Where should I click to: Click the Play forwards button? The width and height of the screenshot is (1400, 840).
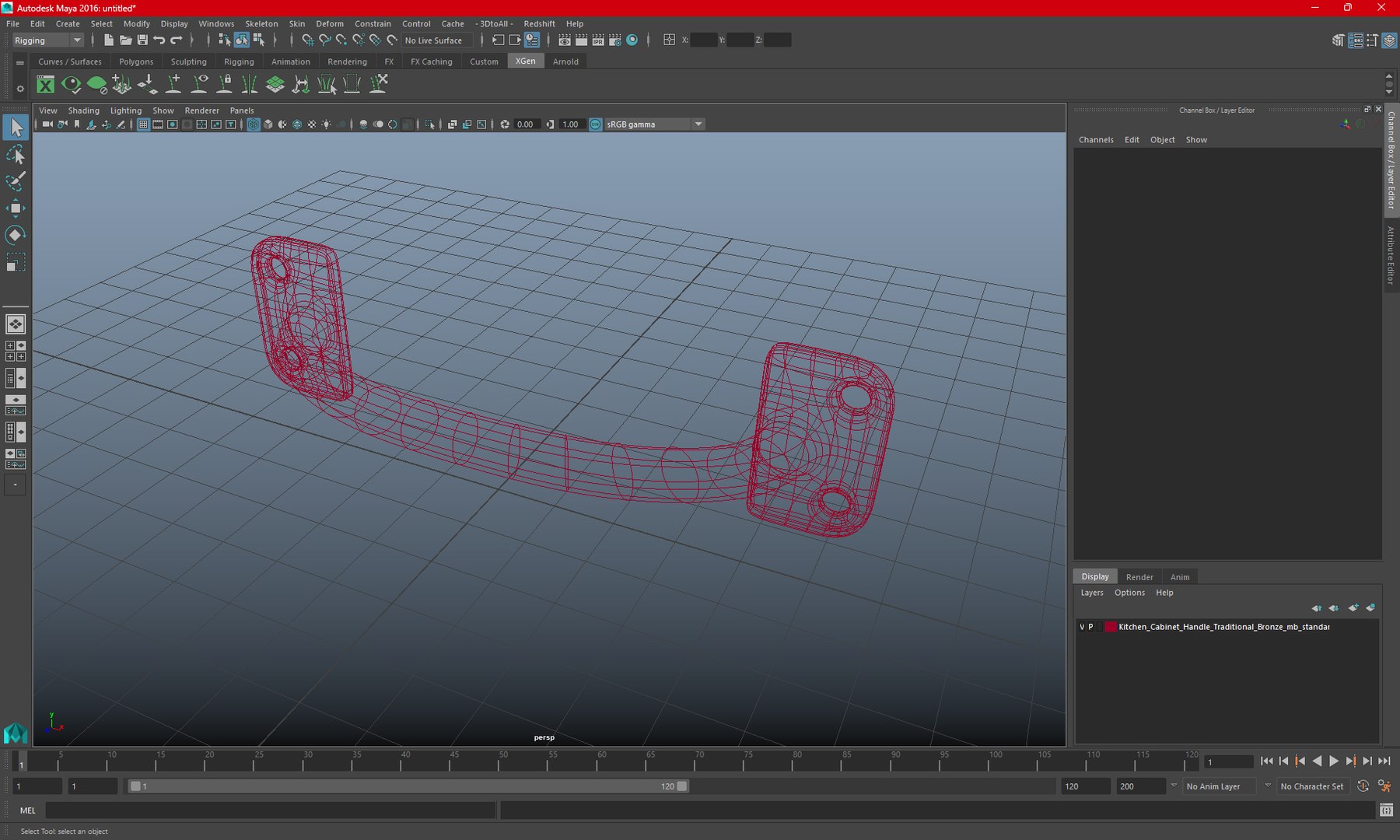1334,761
